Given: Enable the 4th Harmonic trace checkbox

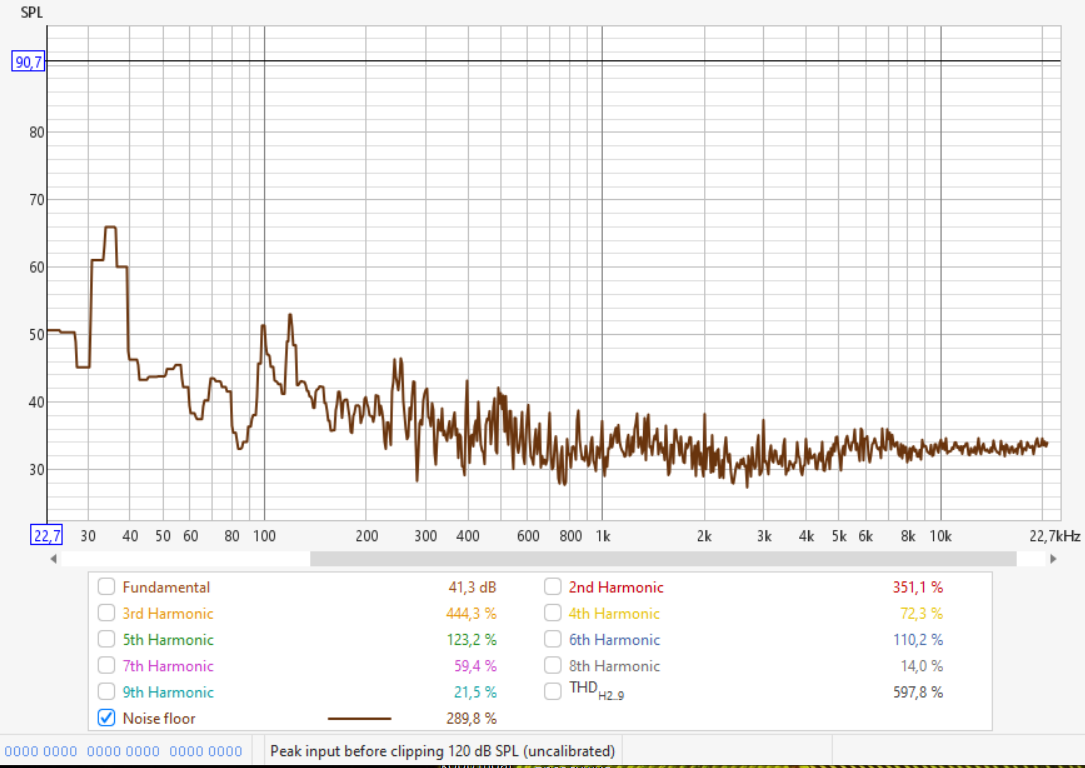Looking at the screenshot, I should (x=552, y=613).
